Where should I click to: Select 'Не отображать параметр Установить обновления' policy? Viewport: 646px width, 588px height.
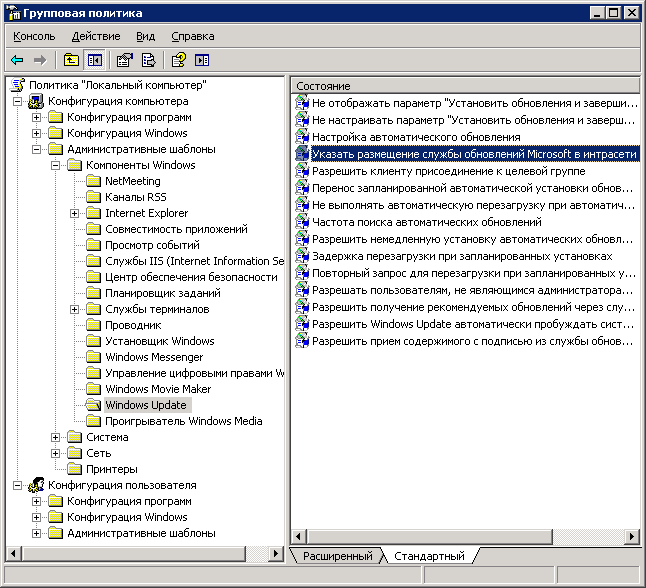(475, 103)
